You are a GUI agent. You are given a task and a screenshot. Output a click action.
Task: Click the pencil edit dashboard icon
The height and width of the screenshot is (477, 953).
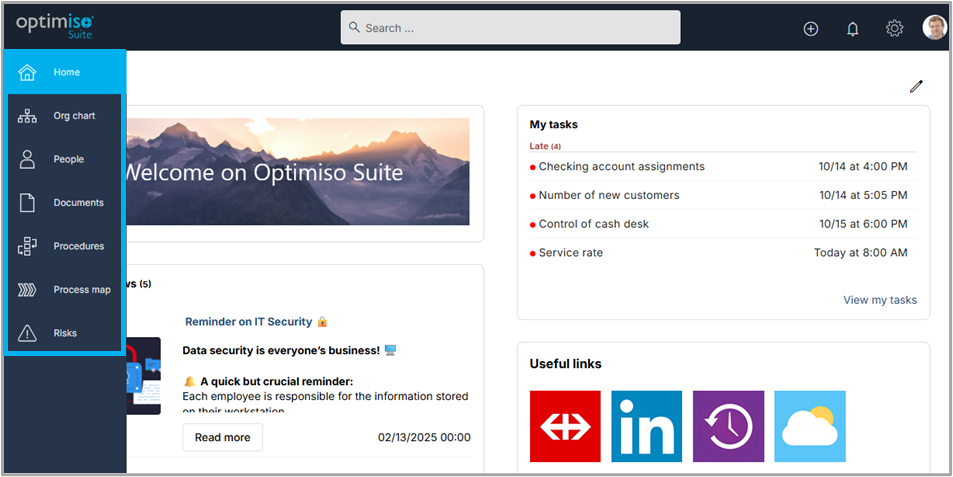point(916,87)
